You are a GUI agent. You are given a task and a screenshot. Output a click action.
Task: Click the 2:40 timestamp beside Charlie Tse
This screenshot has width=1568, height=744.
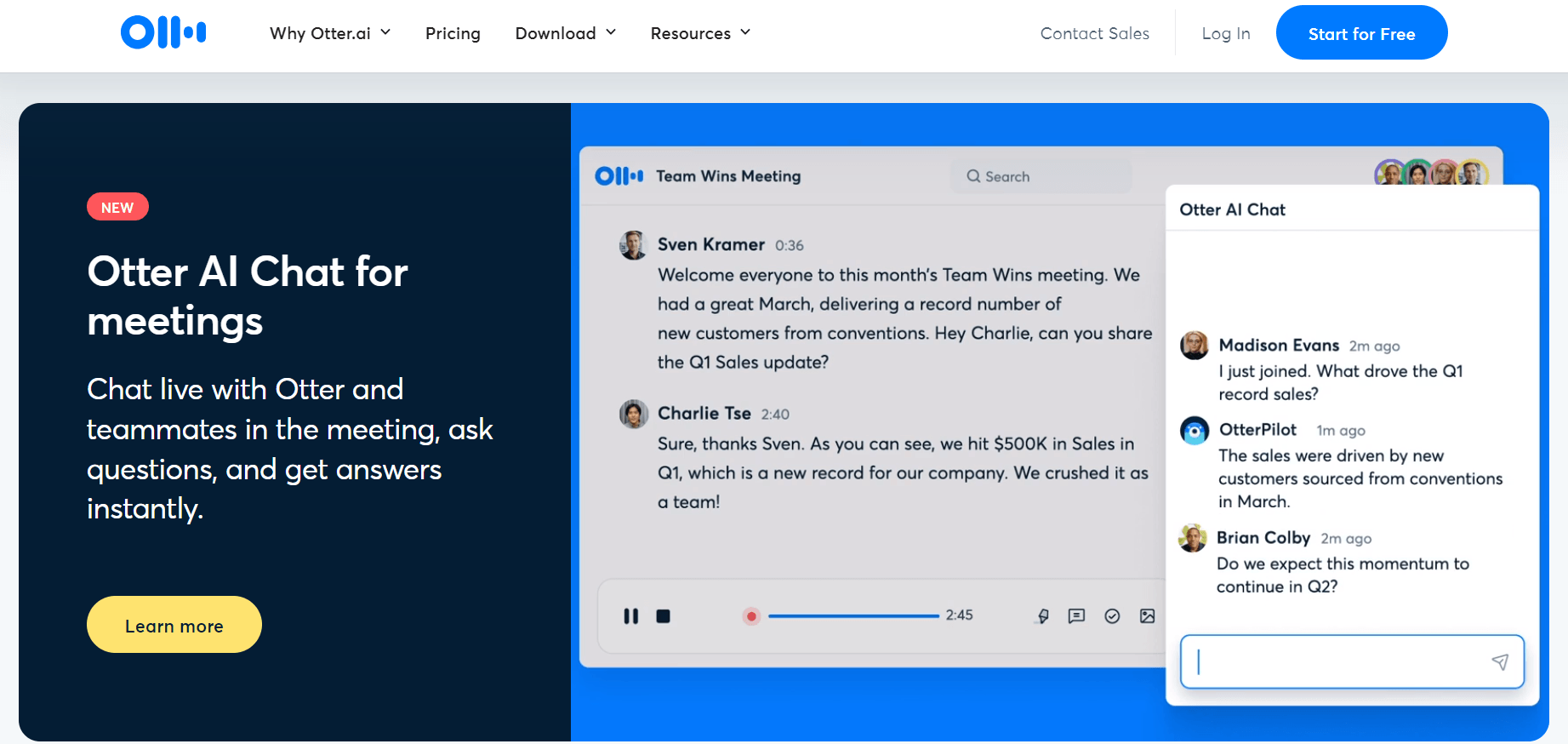775,414
